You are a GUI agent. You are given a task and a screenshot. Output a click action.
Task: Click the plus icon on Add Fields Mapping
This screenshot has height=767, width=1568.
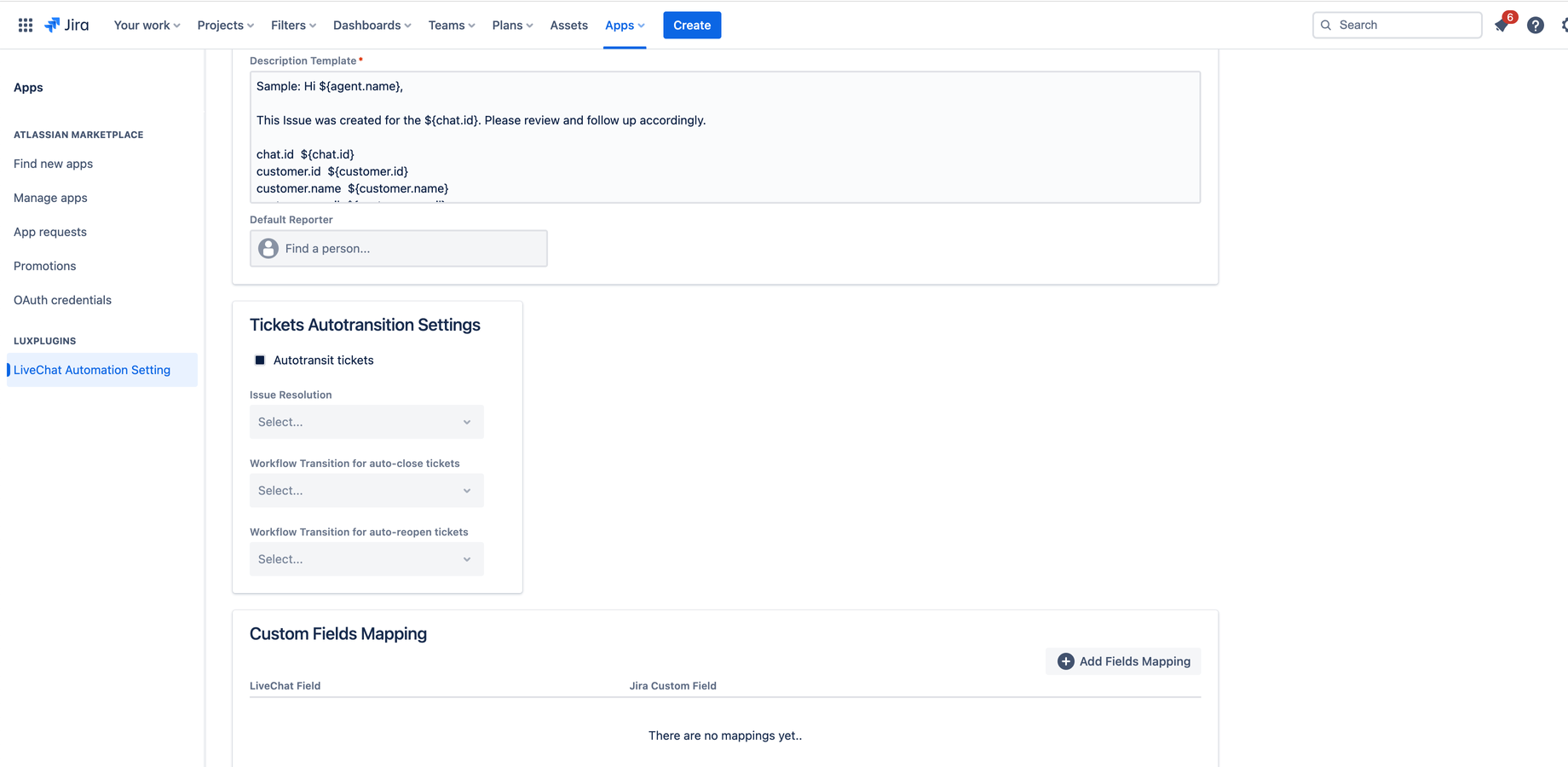pos(1065,661)
